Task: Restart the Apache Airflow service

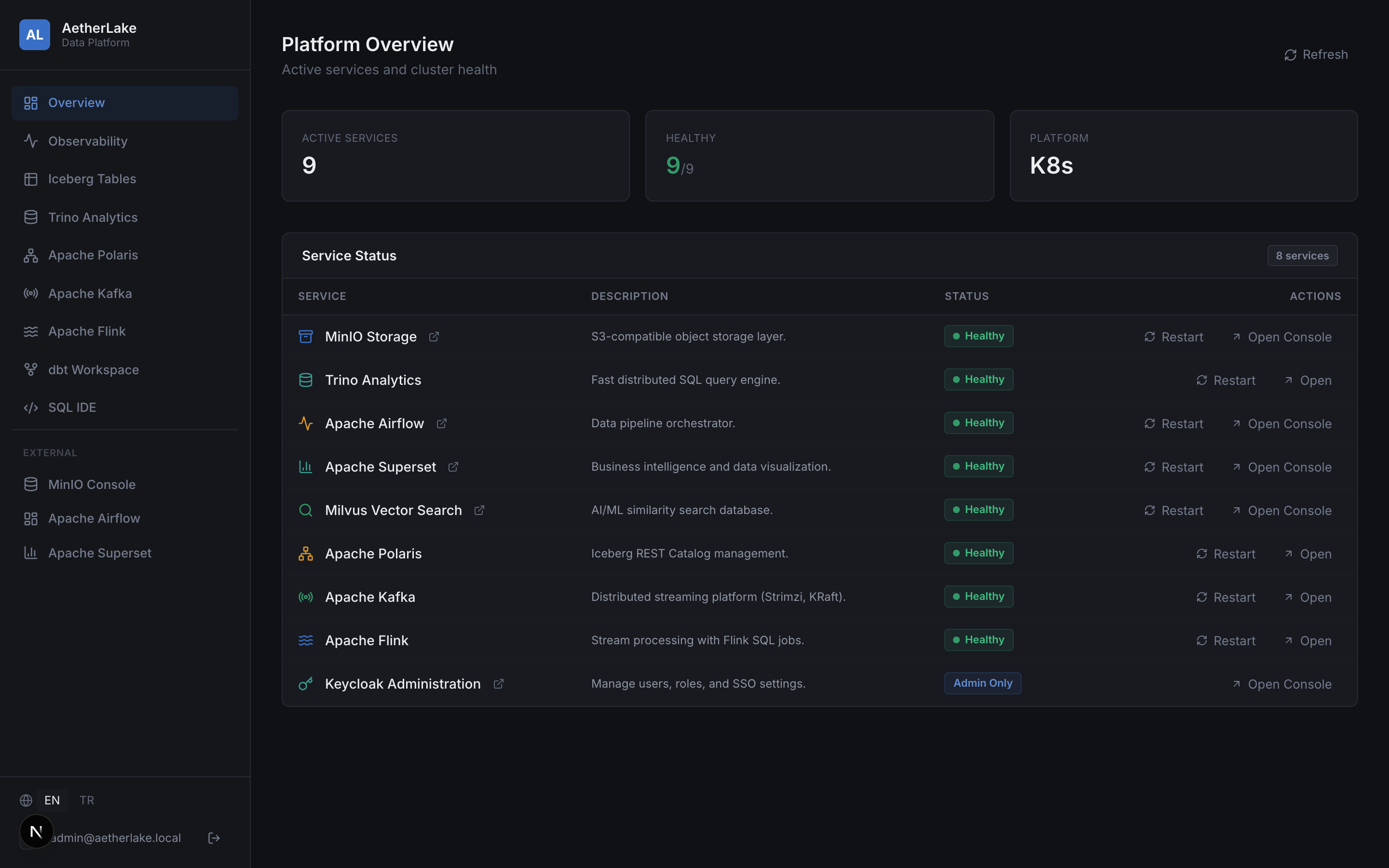Action: click(x=1173, y=424)
